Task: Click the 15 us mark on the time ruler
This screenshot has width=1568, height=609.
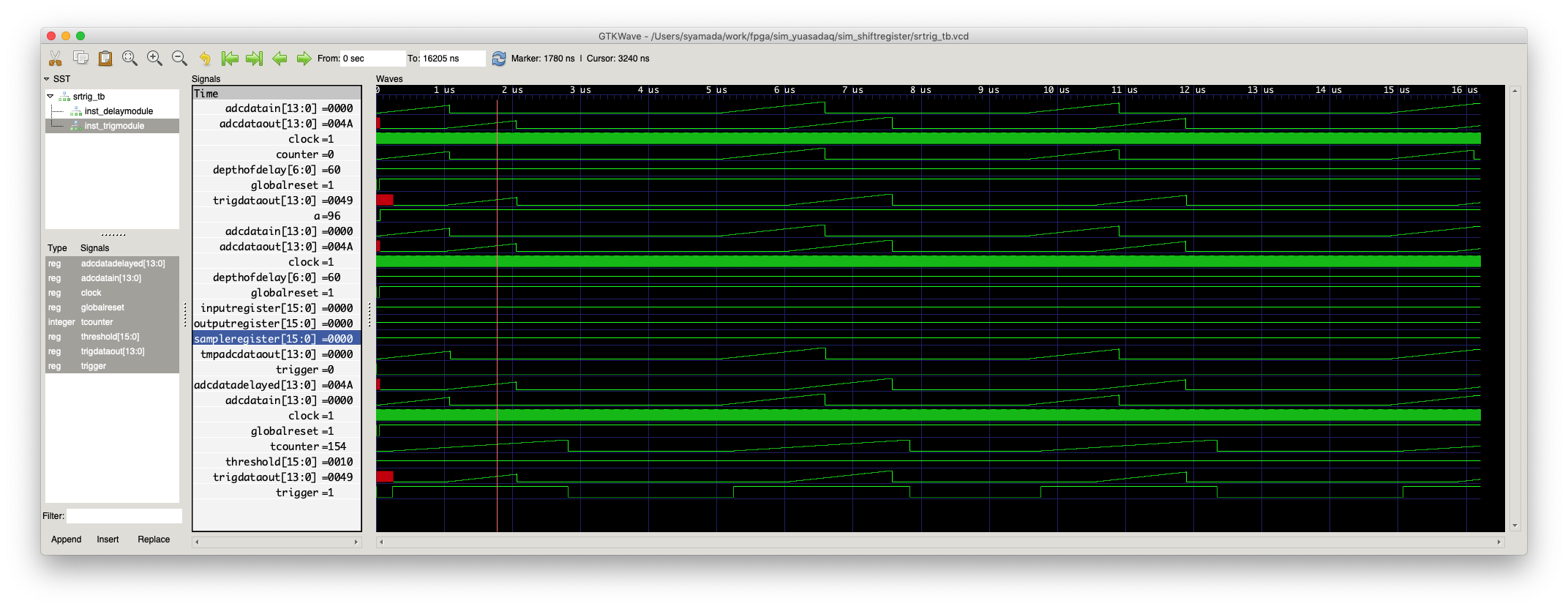Action: [x=1397, y=90]
